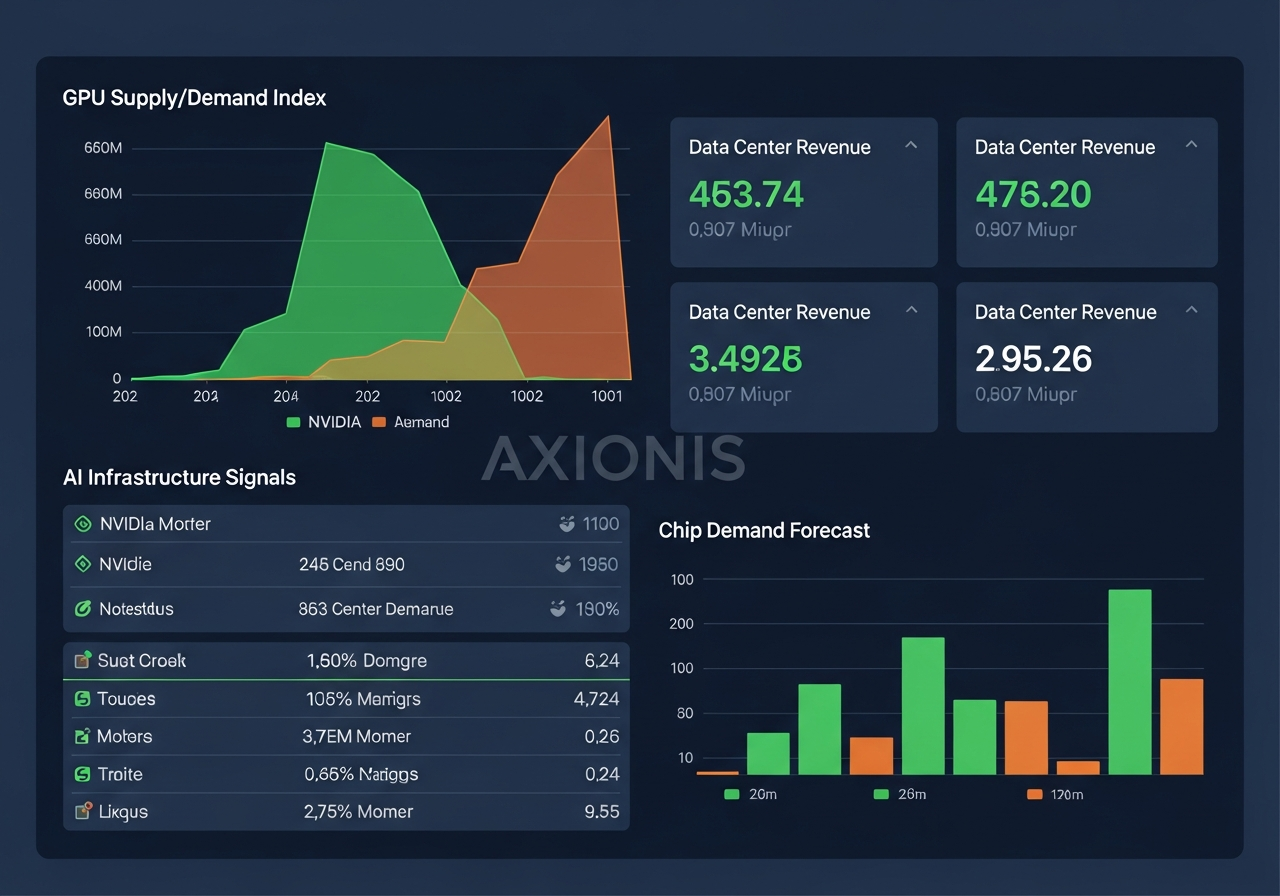Image resolution: width=1280 pixels, height=896 pixels.
Task: Click the green diamond icon beside NVIdie
Action: pos(82,564)
